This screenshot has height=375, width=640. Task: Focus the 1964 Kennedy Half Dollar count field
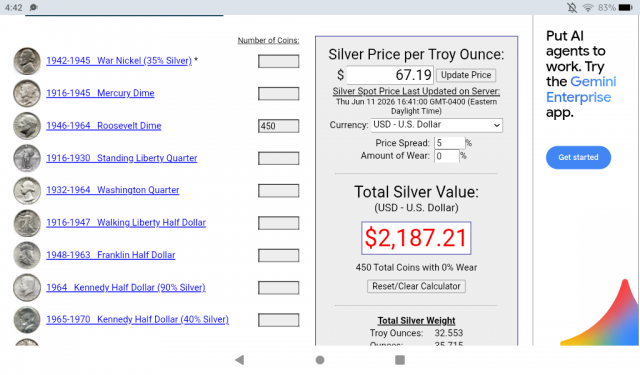(x=278, y=288)
